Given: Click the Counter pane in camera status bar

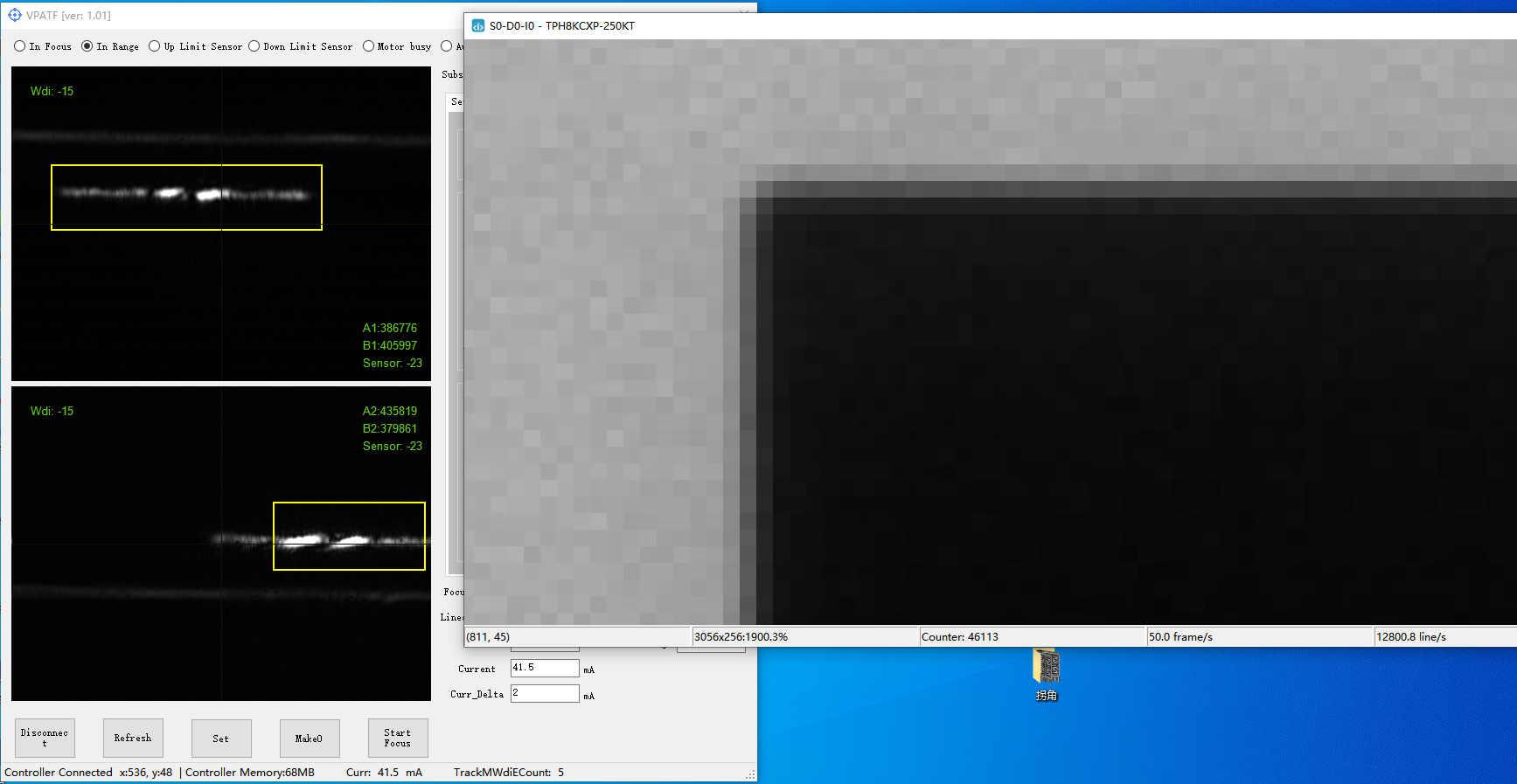Looking at the screenshot, I should click(1032, 637).
